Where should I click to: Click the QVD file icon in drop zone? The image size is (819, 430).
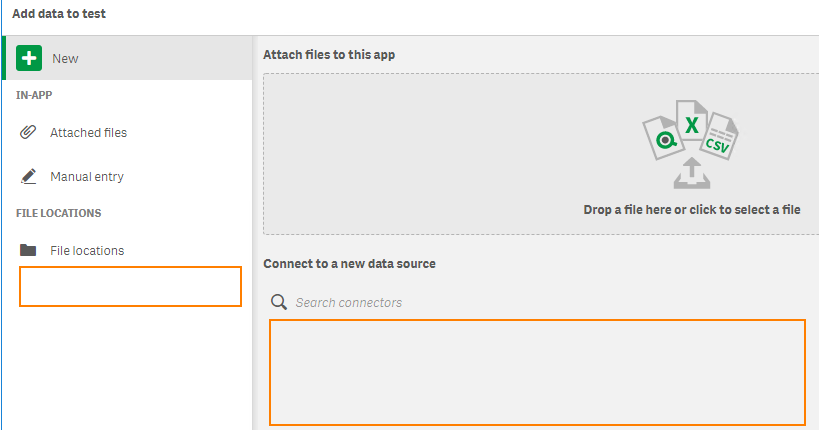click(x=661, y=139)
